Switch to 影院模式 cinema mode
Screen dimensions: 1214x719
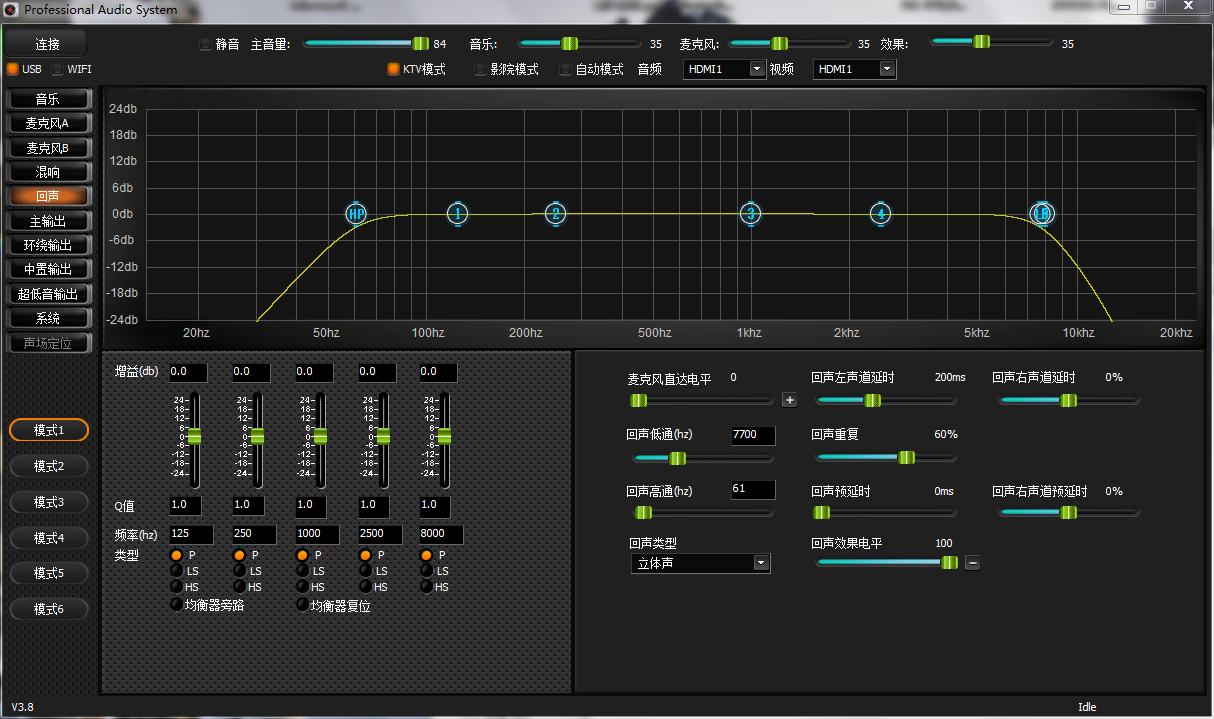[480, 69]
